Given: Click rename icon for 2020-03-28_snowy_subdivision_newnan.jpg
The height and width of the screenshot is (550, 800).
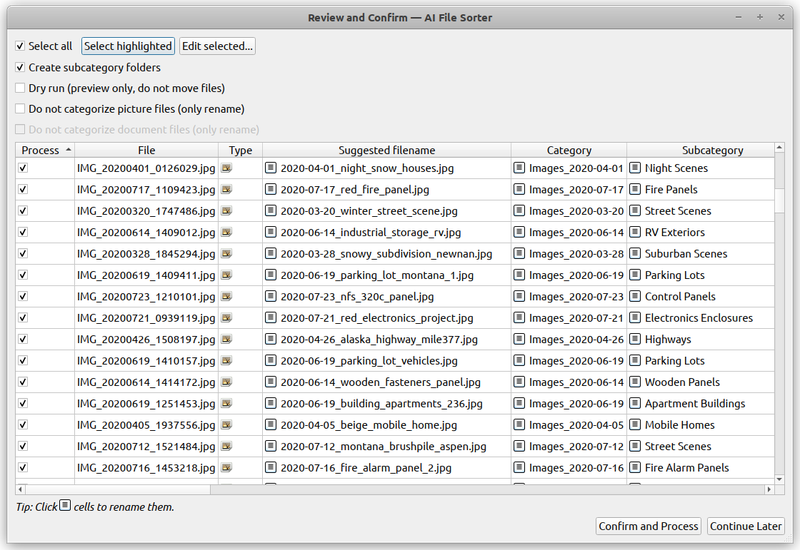Looking at the screenshot, I should click(271, 254).
